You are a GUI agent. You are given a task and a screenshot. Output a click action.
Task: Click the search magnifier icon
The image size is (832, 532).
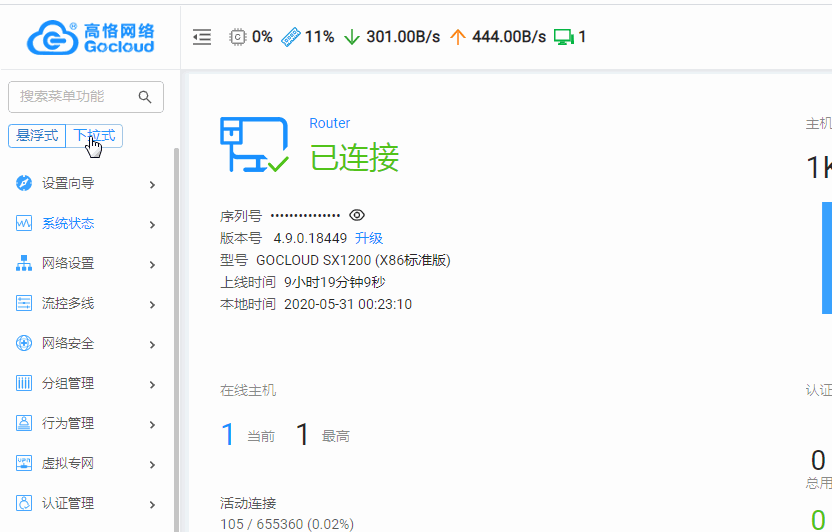[145, 97]
